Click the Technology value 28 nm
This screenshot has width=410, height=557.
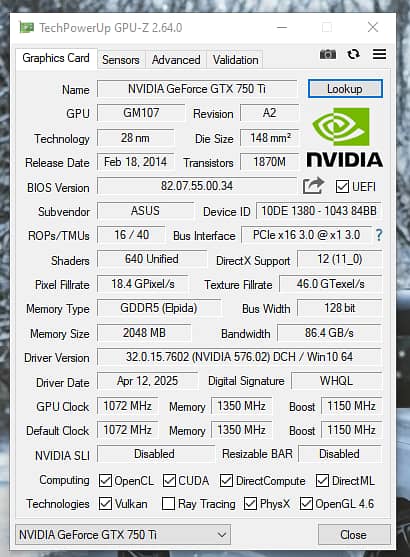135,138
